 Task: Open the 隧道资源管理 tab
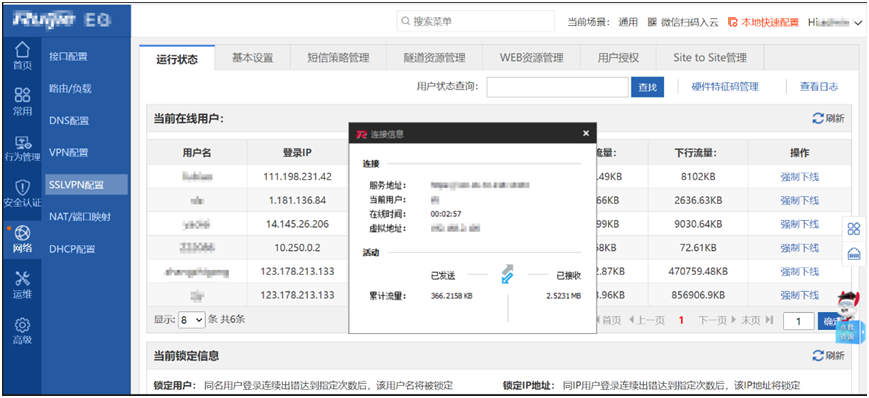click(434, 58)
